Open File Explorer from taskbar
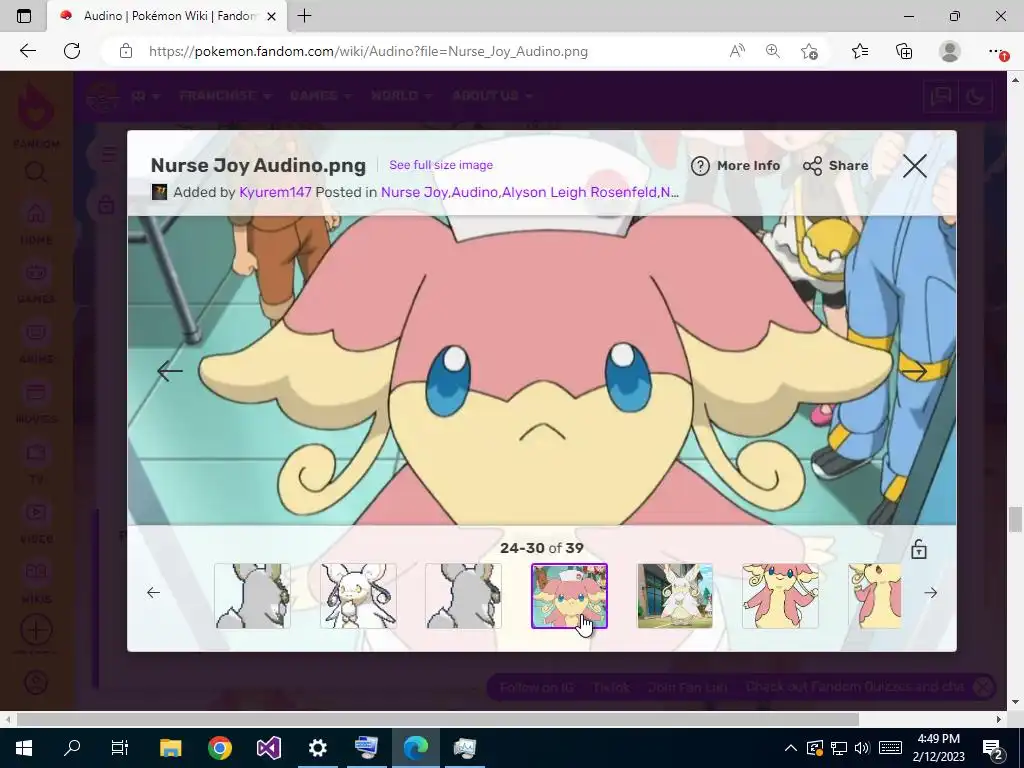 pos(170,747)
